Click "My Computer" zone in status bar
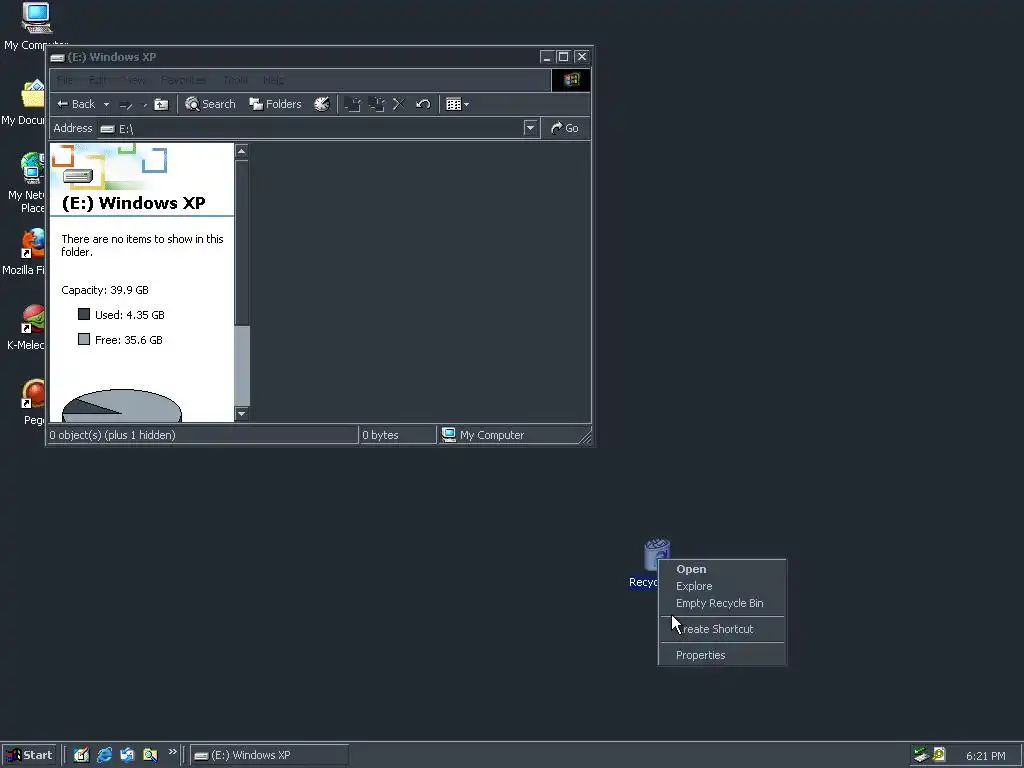 483,435
